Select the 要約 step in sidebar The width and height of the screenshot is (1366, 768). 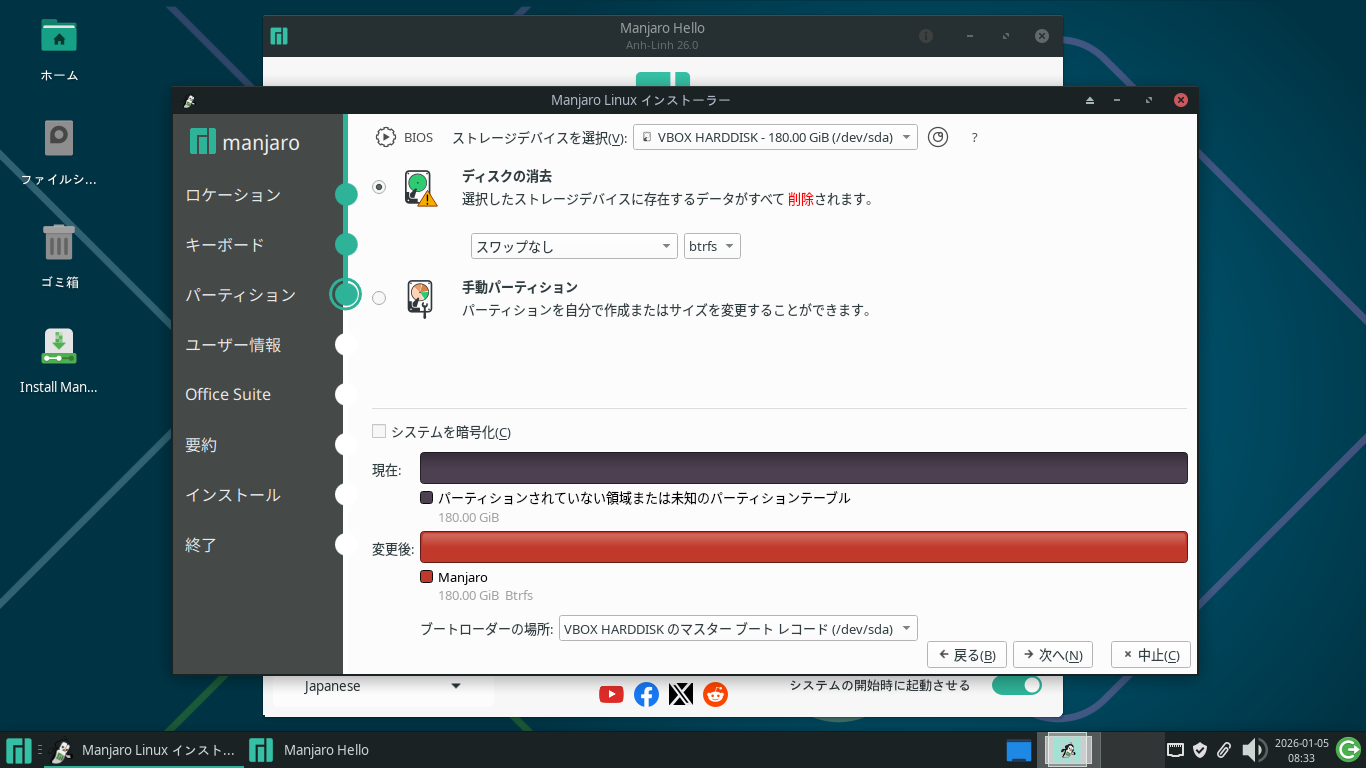pyautogui.click(x=201, y=445)
